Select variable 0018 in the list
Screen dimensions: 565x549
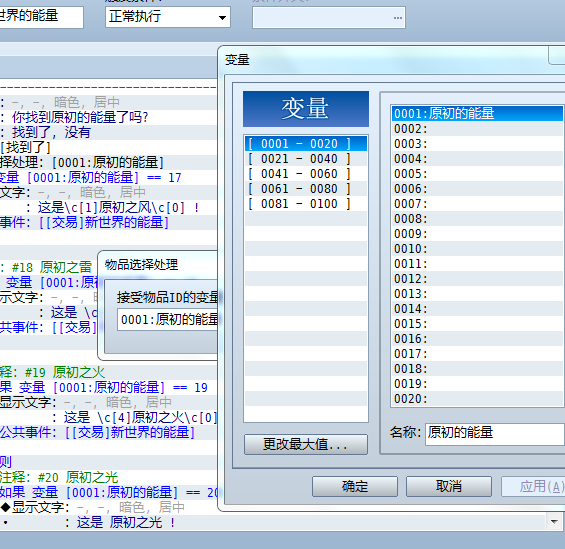[x=477, y=369]
